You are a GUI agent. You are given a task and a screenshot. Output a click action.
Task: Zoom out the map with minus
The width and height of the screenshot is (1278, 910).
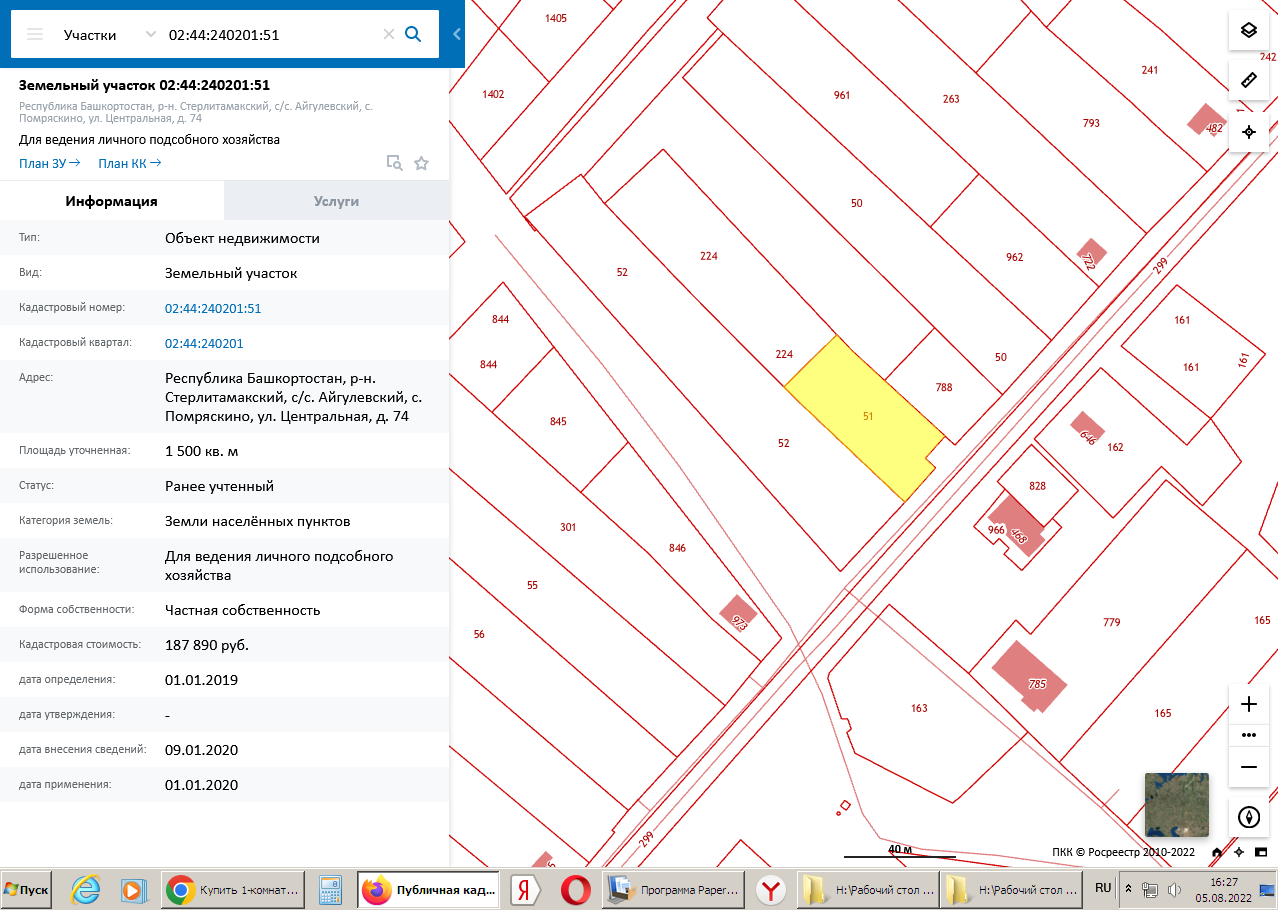point(1248,767)
